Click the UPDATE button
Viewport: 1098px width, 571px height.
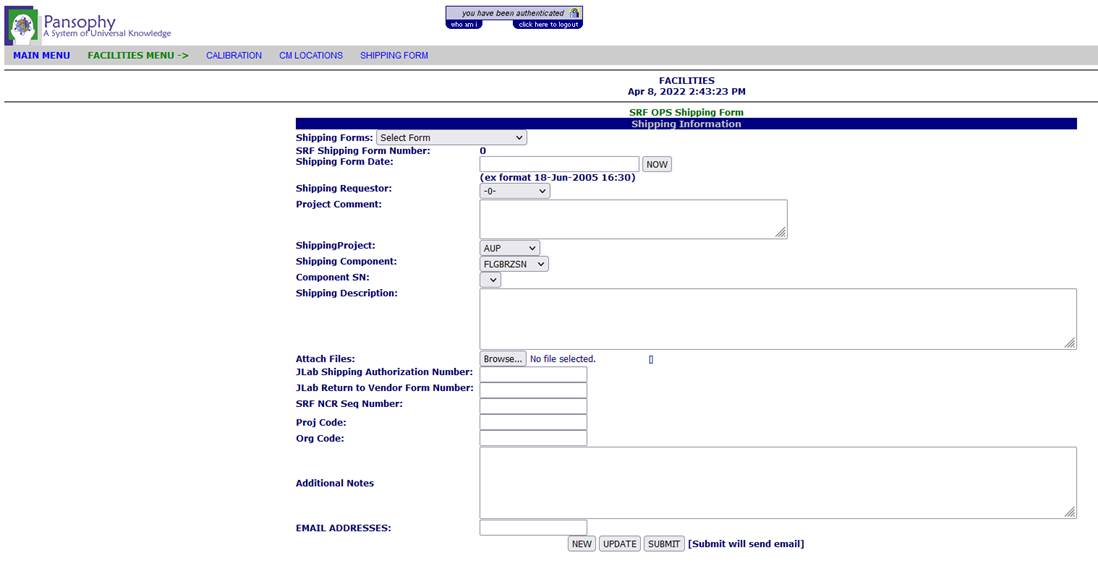619,544
